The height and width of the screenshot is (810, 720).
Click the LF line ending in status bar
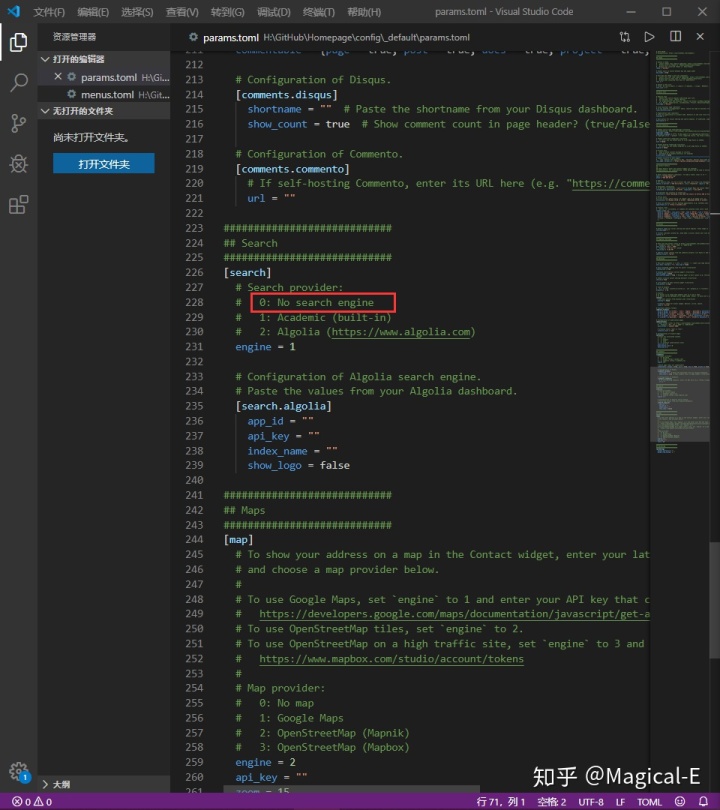pyautogui.click(x=620, y=802)
